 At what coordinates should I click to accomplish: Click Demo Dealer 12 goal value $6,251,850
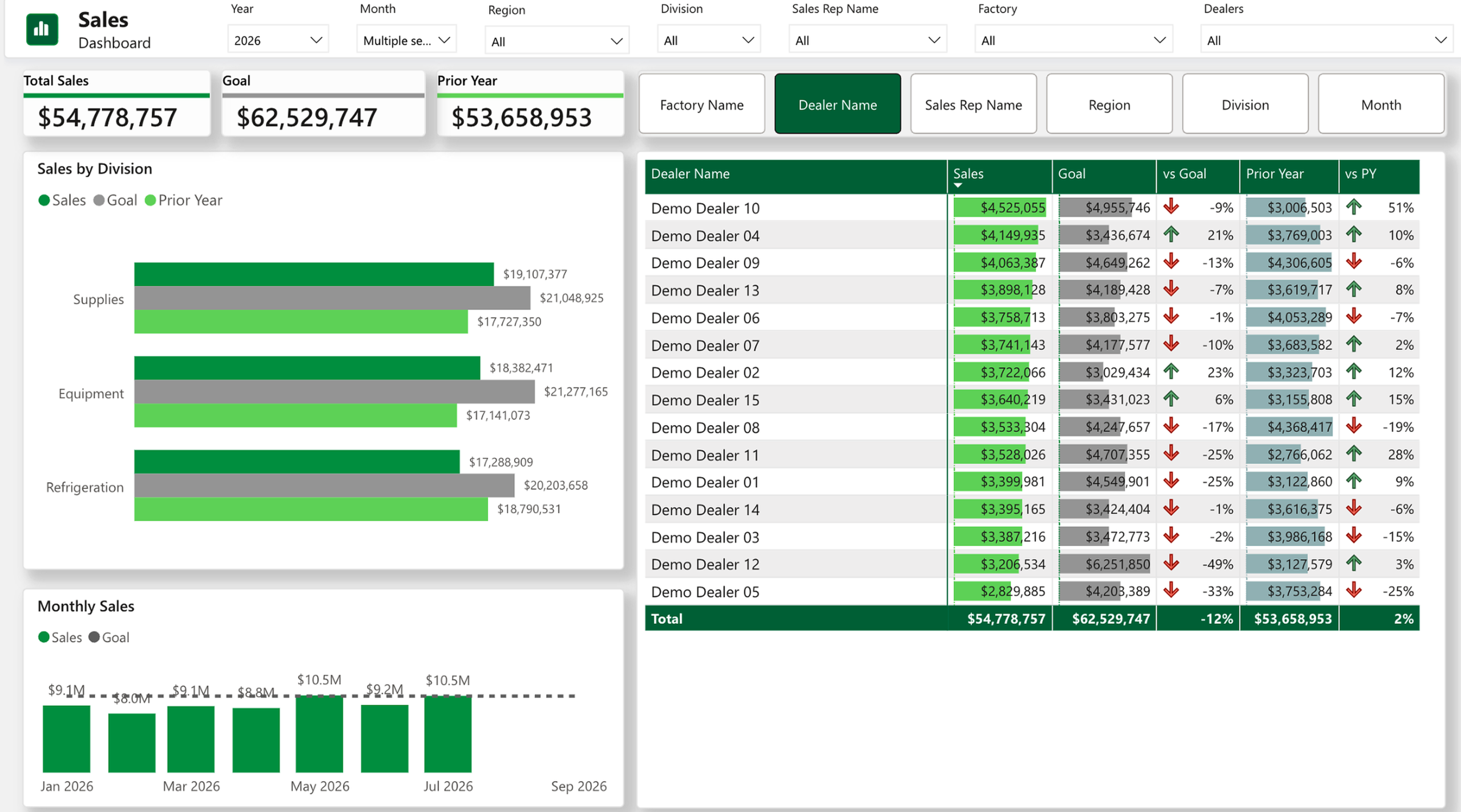point(1117,564)
